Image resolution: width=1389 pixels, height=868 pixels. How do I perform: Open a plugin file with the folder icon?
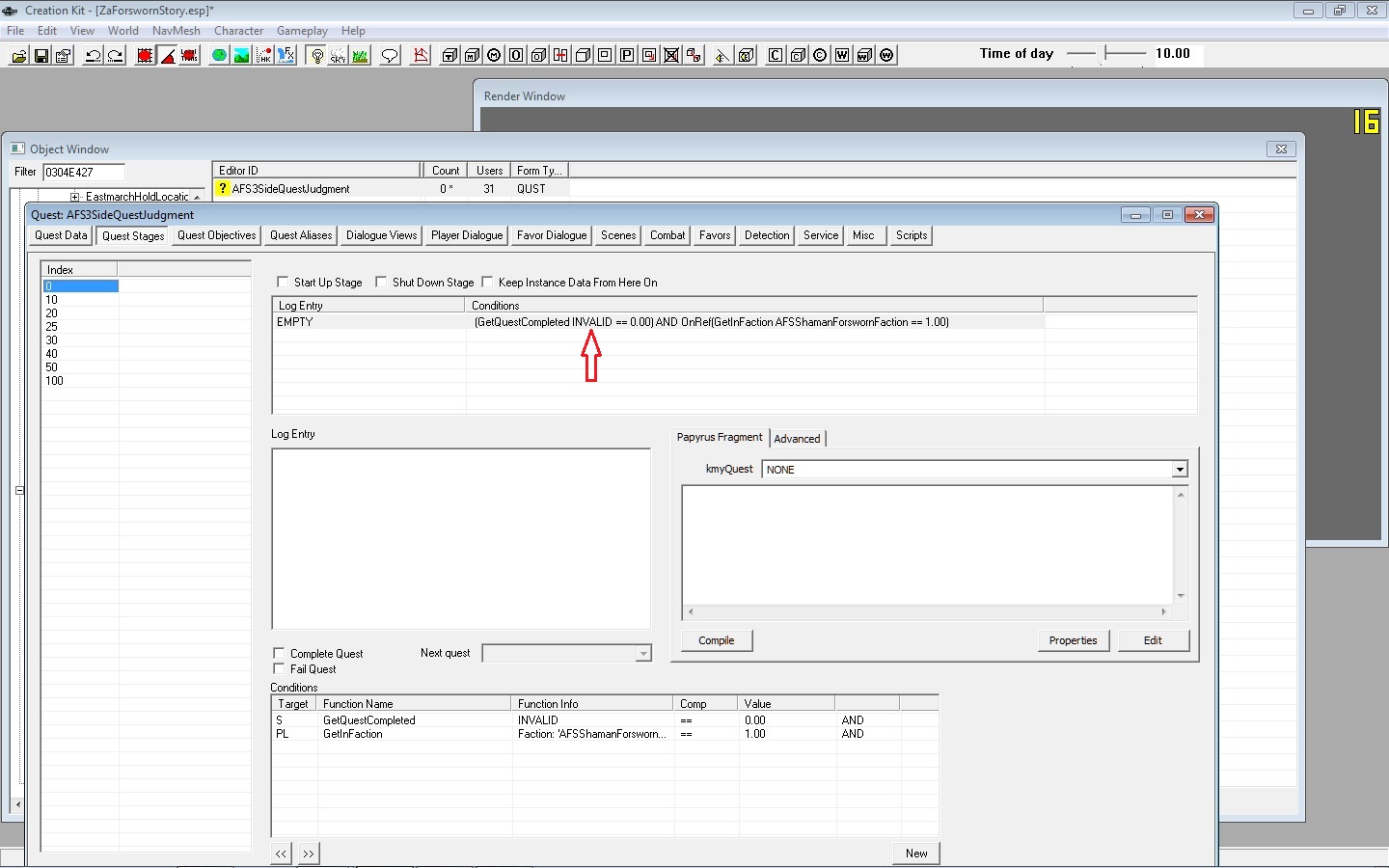[18, 55]
